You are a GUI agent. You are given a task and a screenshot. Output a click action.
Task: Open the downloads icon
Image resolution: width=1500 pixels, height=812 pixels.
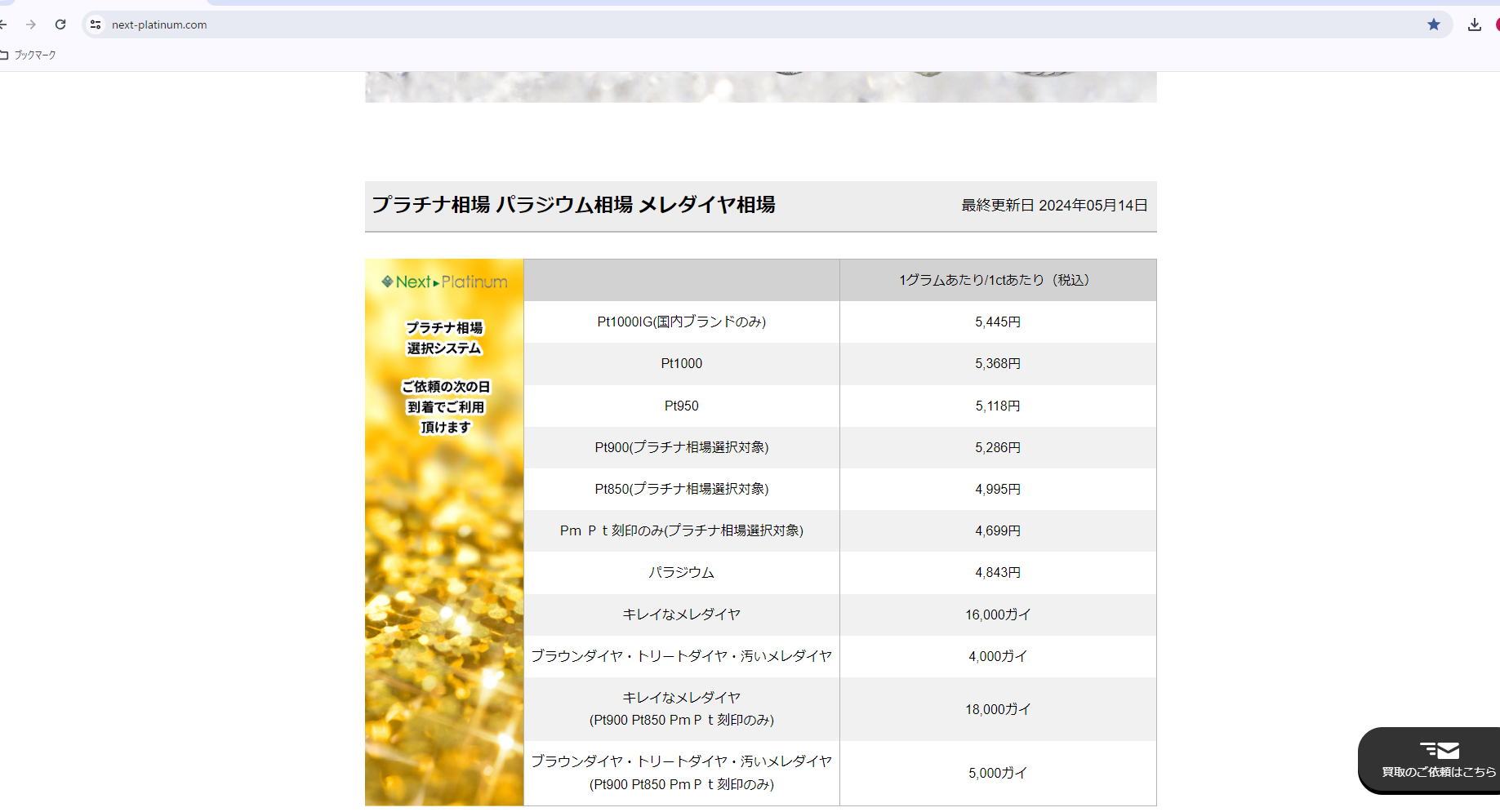tap(1475, 24)
